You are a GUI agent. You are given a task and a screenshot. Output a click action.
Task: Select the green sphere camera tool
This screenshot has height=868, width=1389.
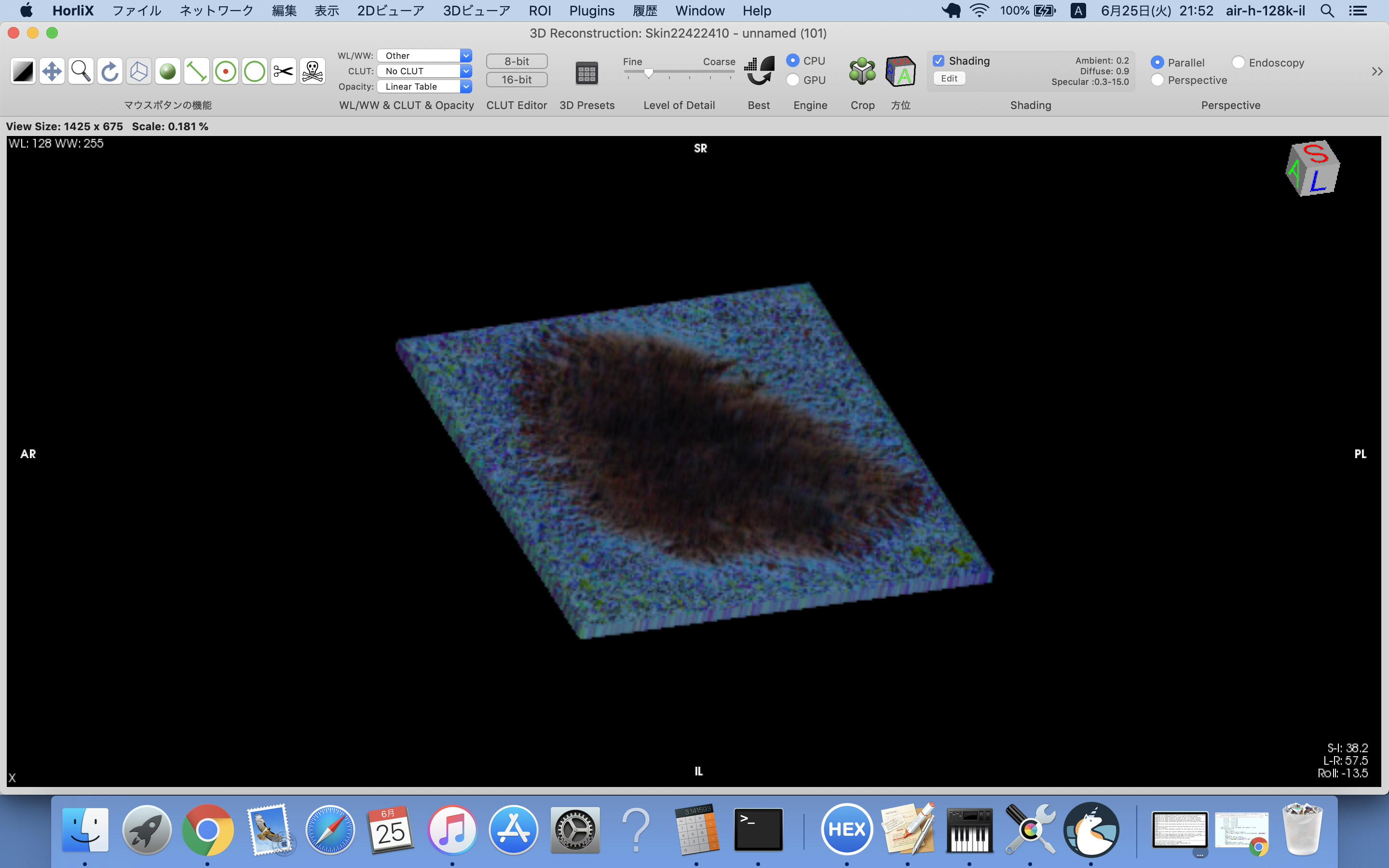(168, 72)
